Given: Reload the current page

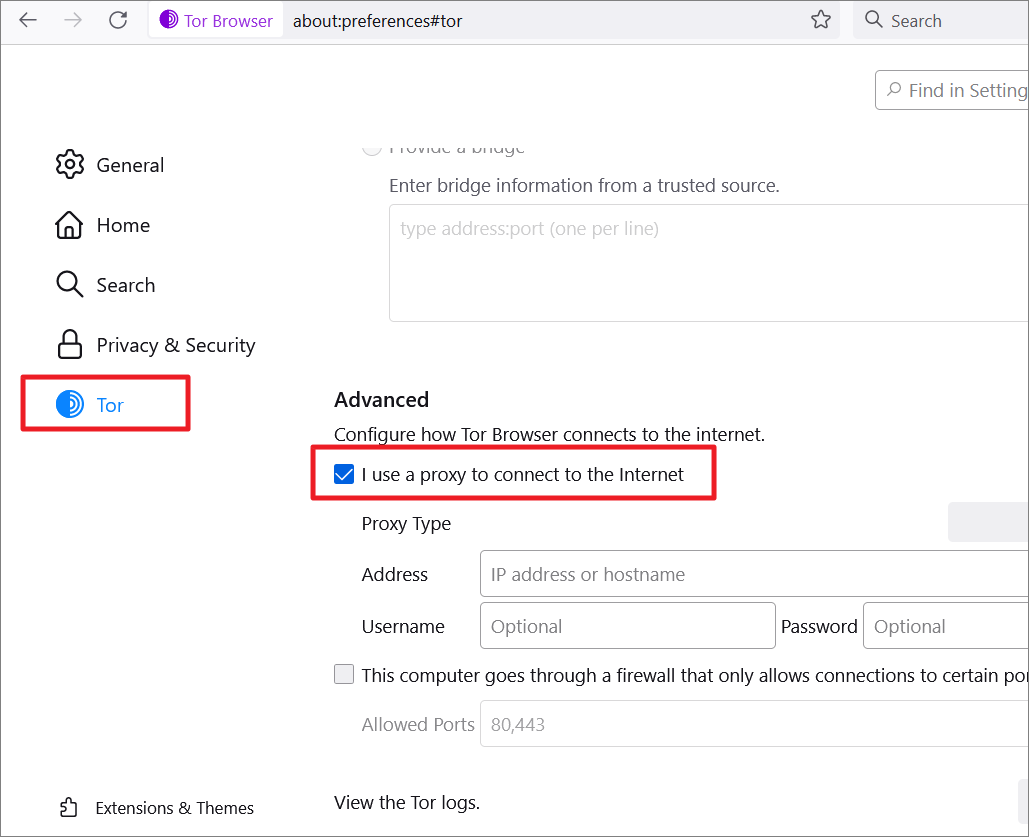Looking at the screenshot, I should [x=118, y=20].
